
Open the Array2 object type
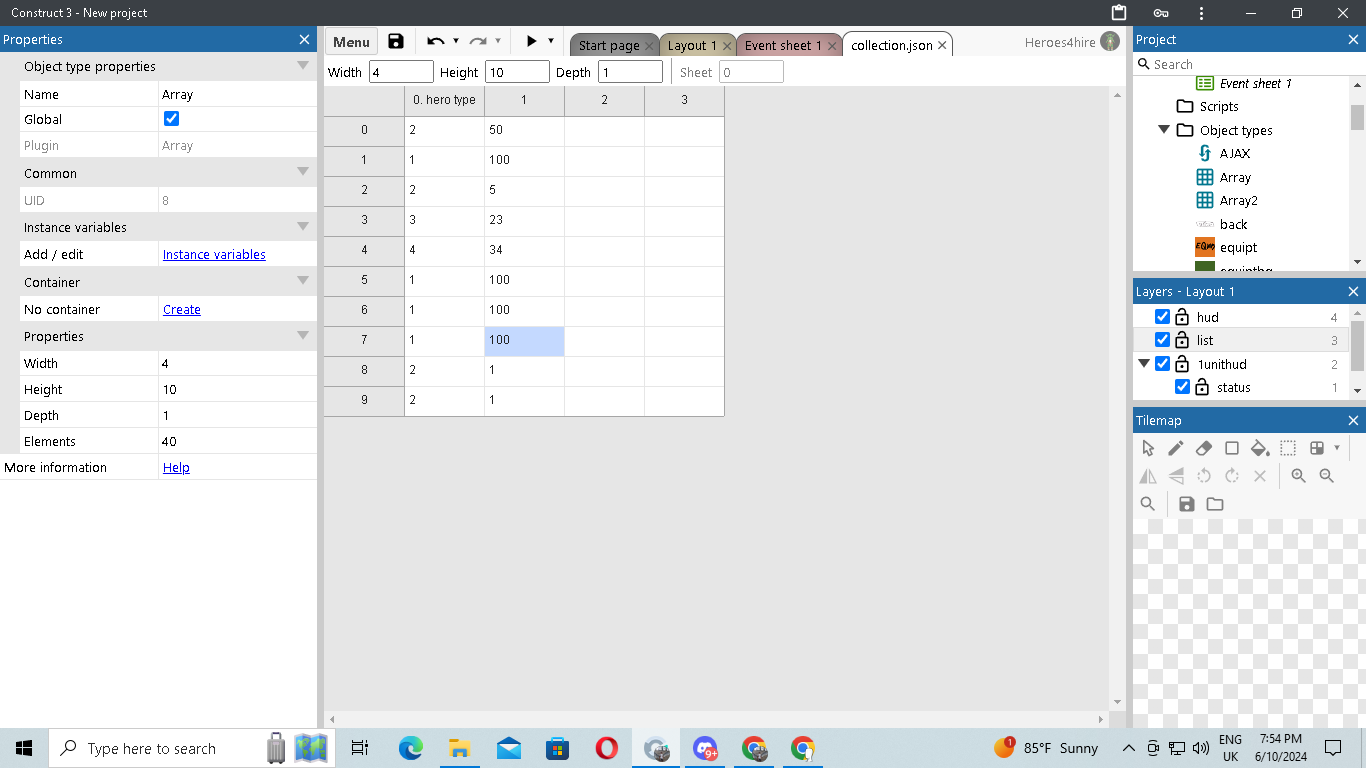pyautogui.click(x=1238, y=201)
